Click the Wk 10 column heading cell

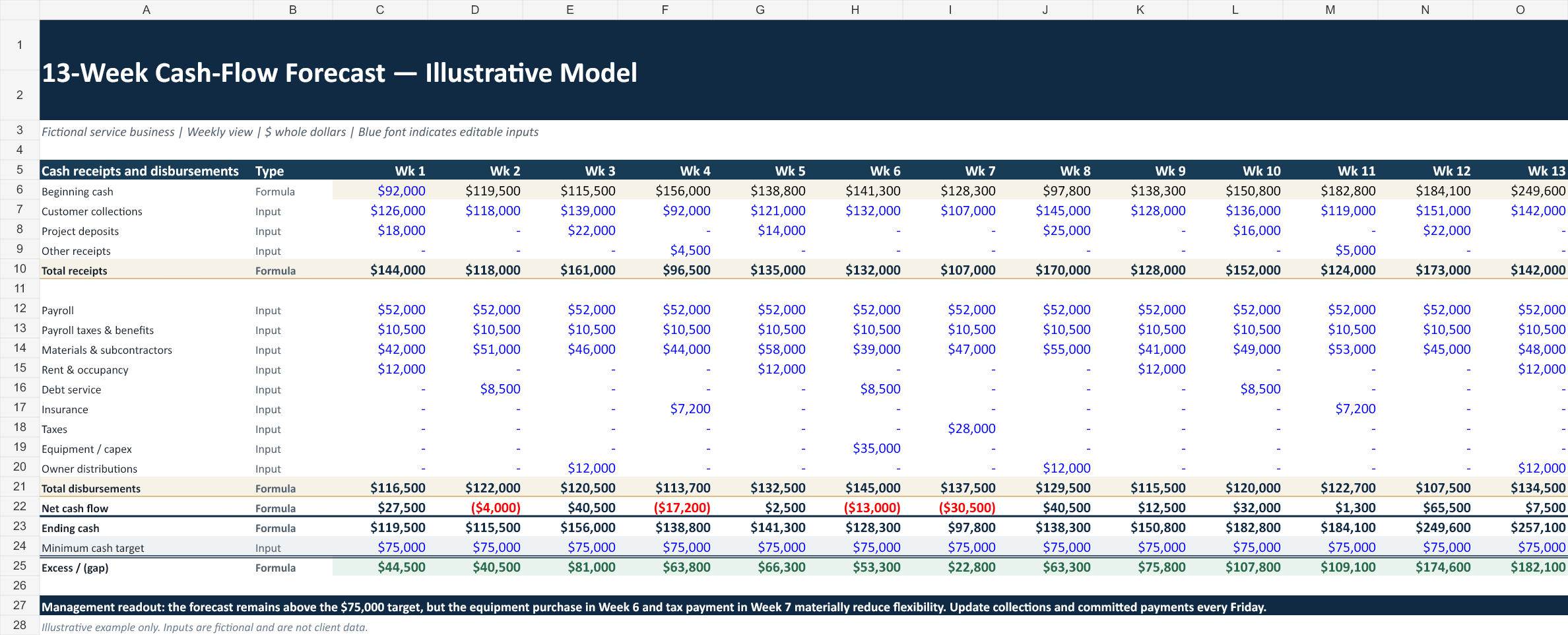coord(1235,170)
